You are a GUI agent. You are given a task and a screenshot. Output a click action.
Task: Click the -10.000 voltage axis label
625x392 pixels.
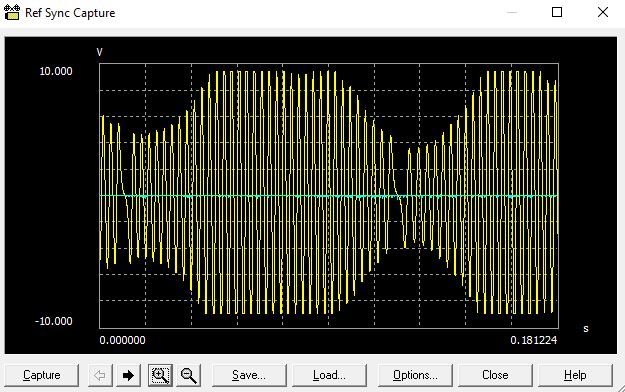click(54, 321)
